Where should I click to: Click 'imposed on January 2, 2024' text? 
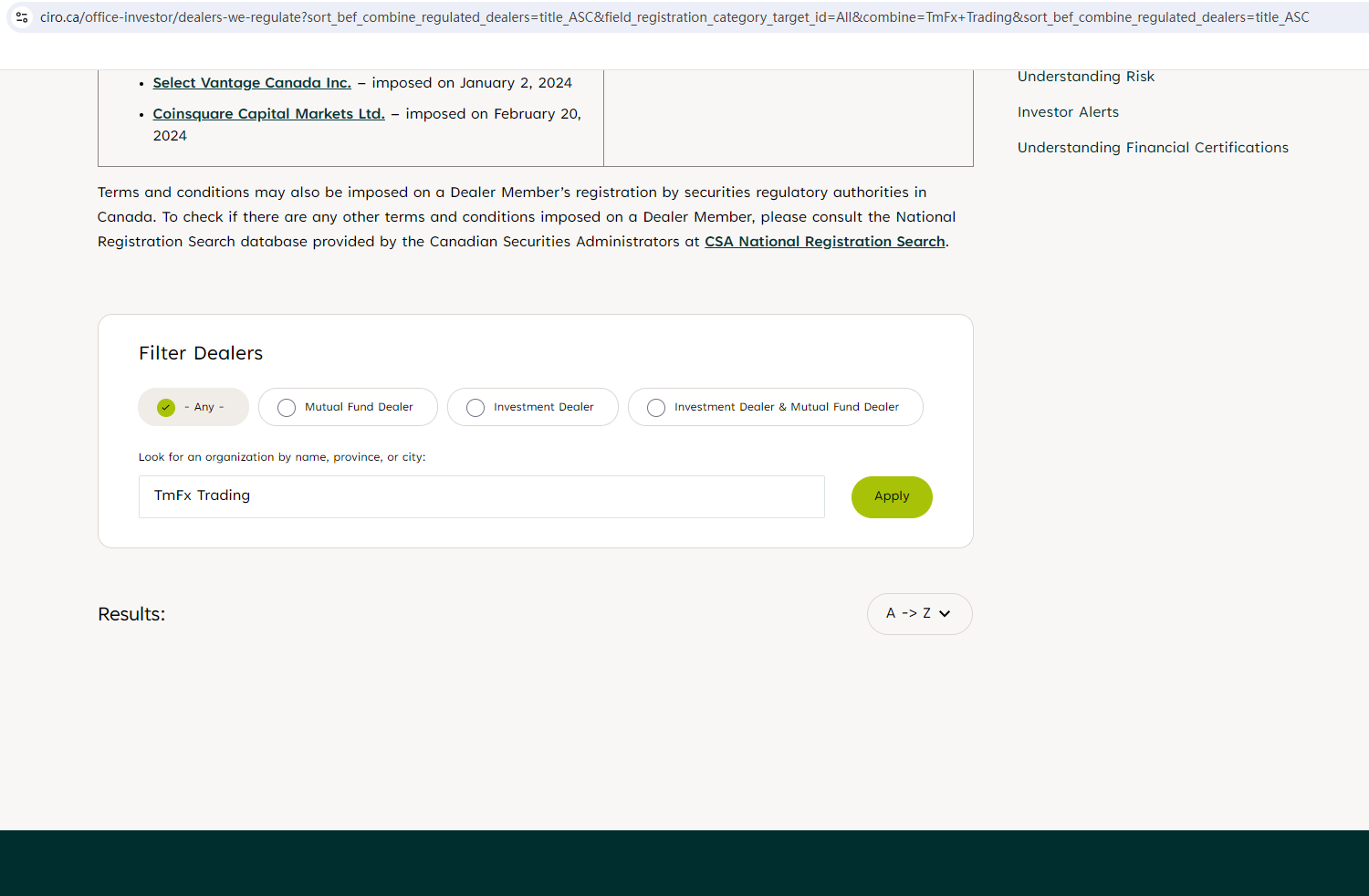coord(472,83)
